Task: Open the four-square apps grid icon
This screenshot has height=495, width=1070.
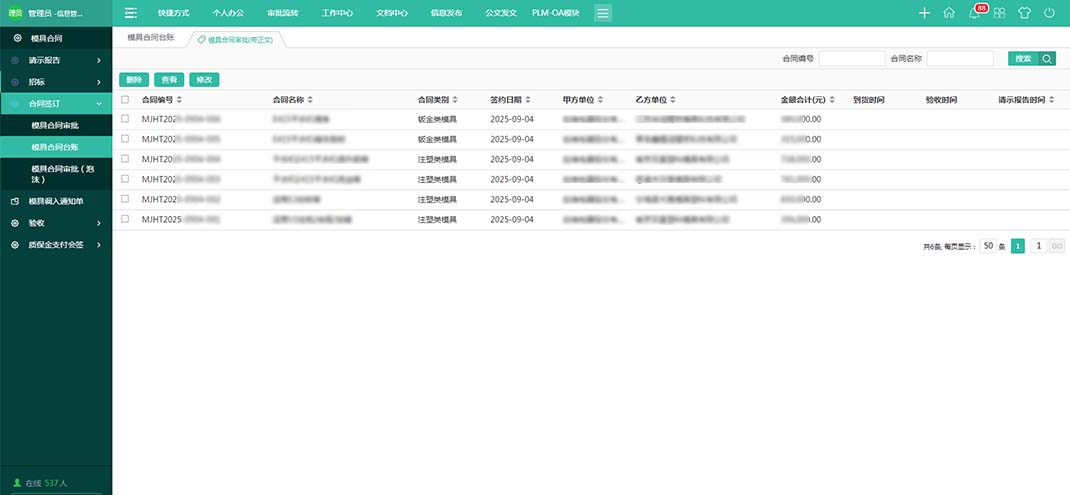Action: point(999,13)
